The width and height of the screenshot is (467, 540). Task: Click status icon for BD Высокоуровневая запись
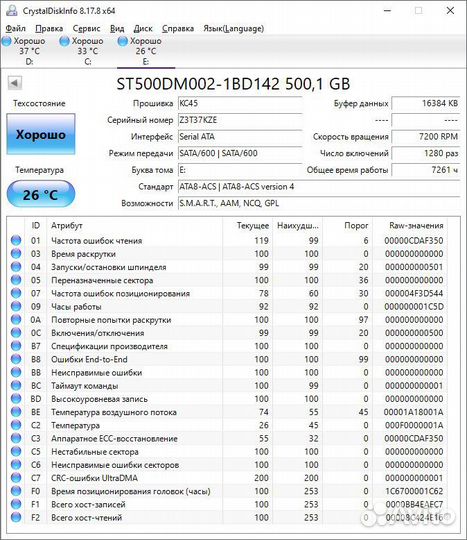coord(16,398)
